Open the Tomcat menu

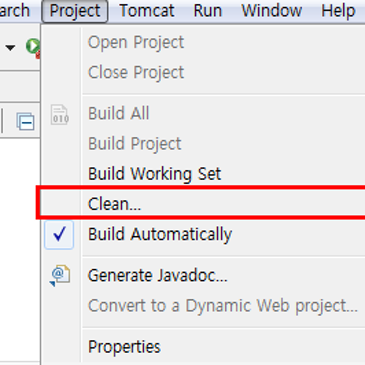[147, 11]
